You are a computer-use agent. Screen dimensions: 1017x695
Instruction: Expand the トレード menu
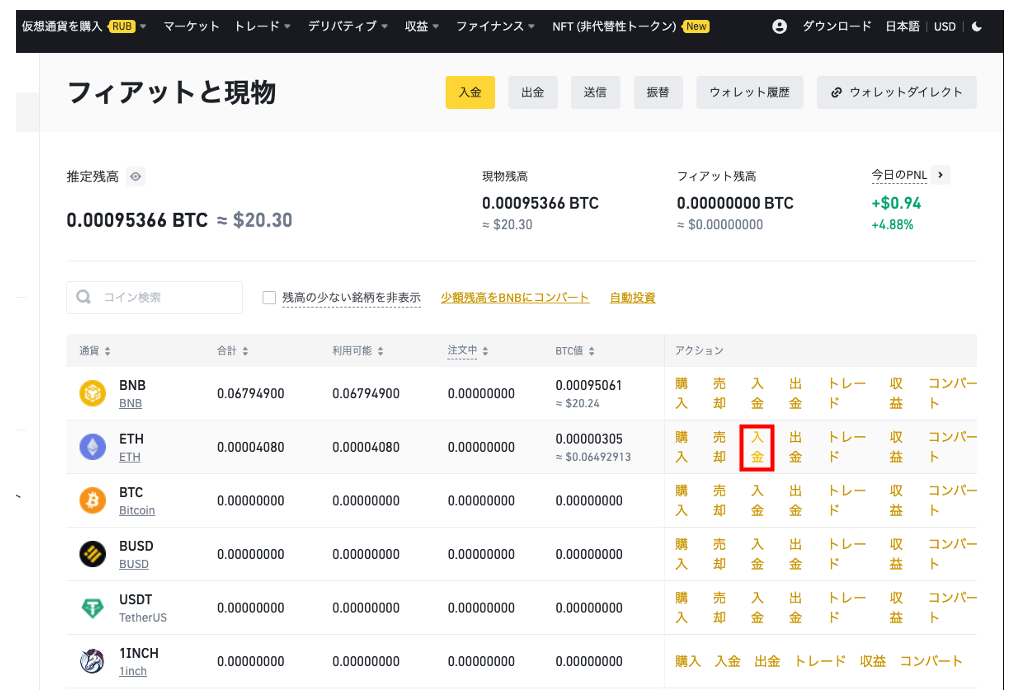(262, 27)
